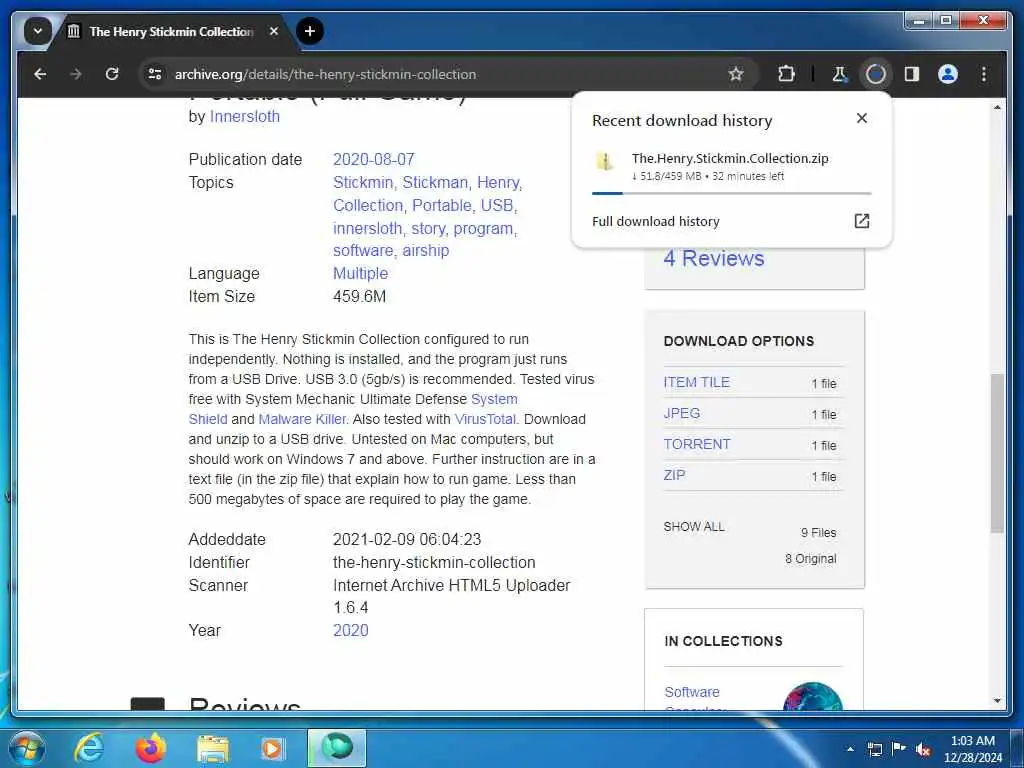Open the story topic link
1024x768 pixels.
(x=428, y=229)
